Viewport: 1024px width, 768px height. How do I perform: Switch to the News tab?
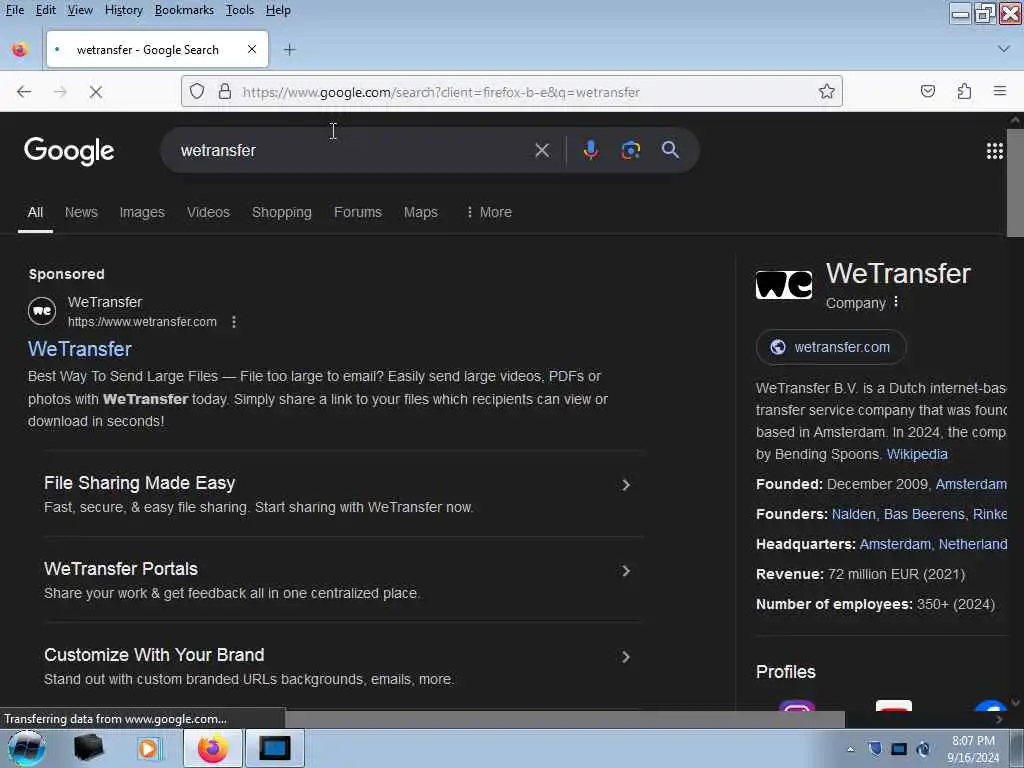coord(81,212)
